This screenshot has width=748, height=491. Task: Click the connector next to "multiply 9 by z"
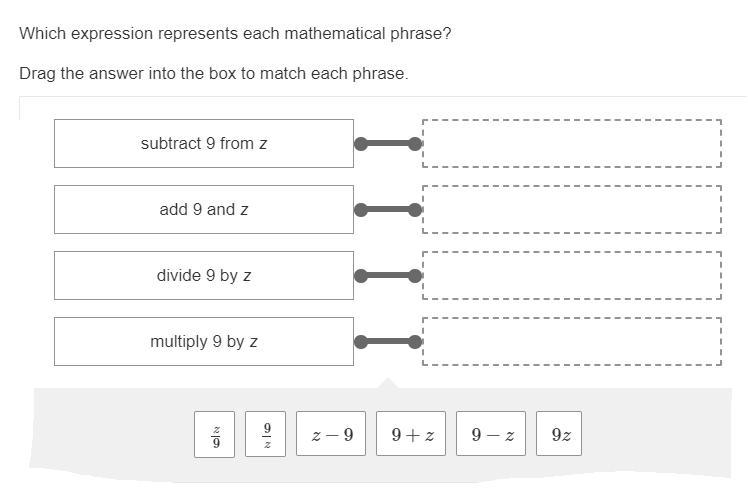tap(389, 342)
